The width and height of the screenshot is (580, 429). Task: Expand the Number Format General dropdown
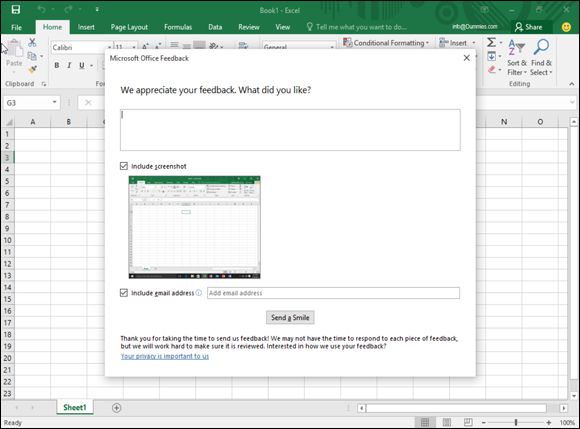(x=332, y=47)
